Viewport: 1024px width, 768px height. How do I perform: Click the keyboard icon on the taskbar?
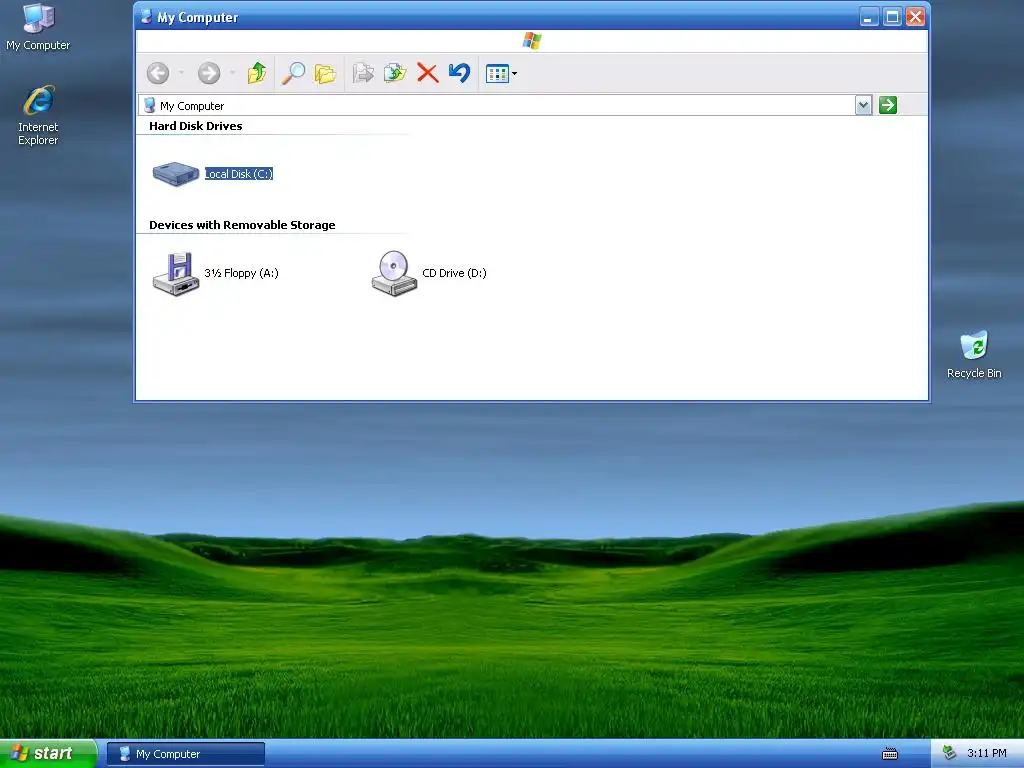[x=889, y=754]
